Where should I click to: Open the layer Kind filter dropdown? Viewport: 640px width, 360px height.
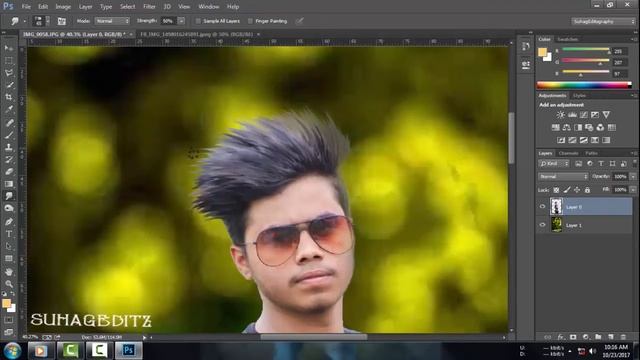[554, 164]
